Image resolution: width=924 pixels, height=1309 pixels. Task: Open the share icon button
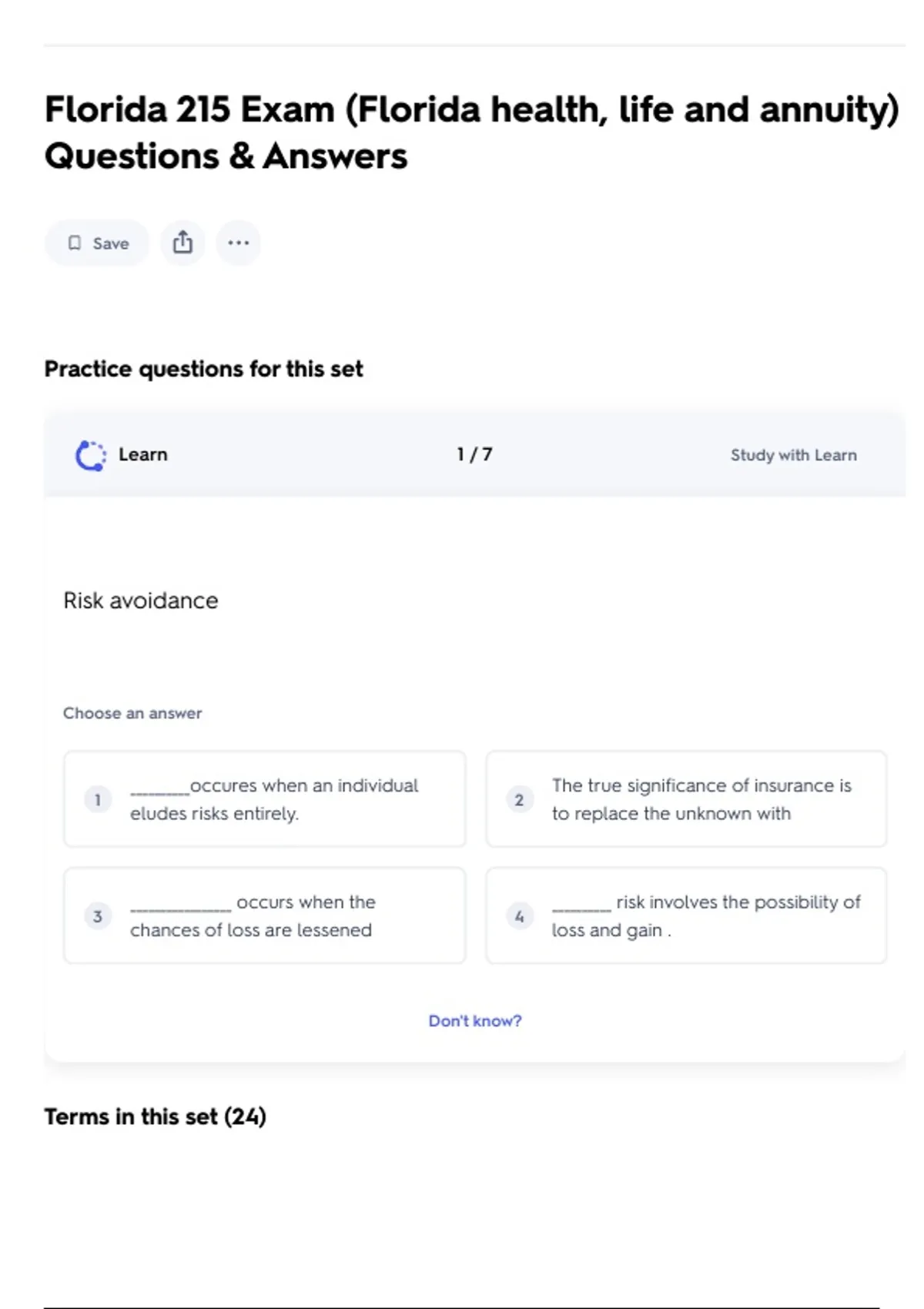[182, 243]
